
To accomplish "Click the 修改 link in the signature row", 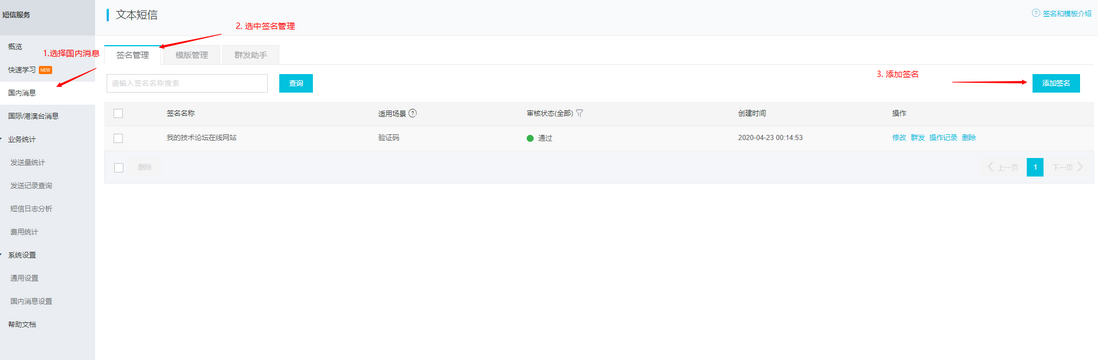I will [899, 138].
